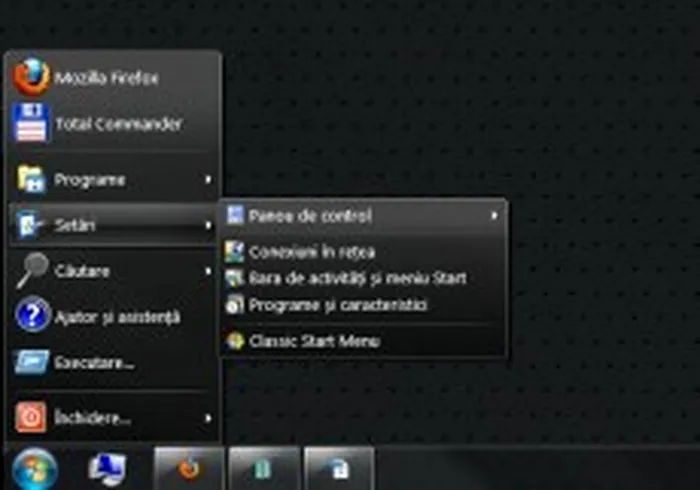Viewport: 700px width, 490px height.
Task: Click the Ajutor și asistență help icon
Action: (x=32, y=316)
